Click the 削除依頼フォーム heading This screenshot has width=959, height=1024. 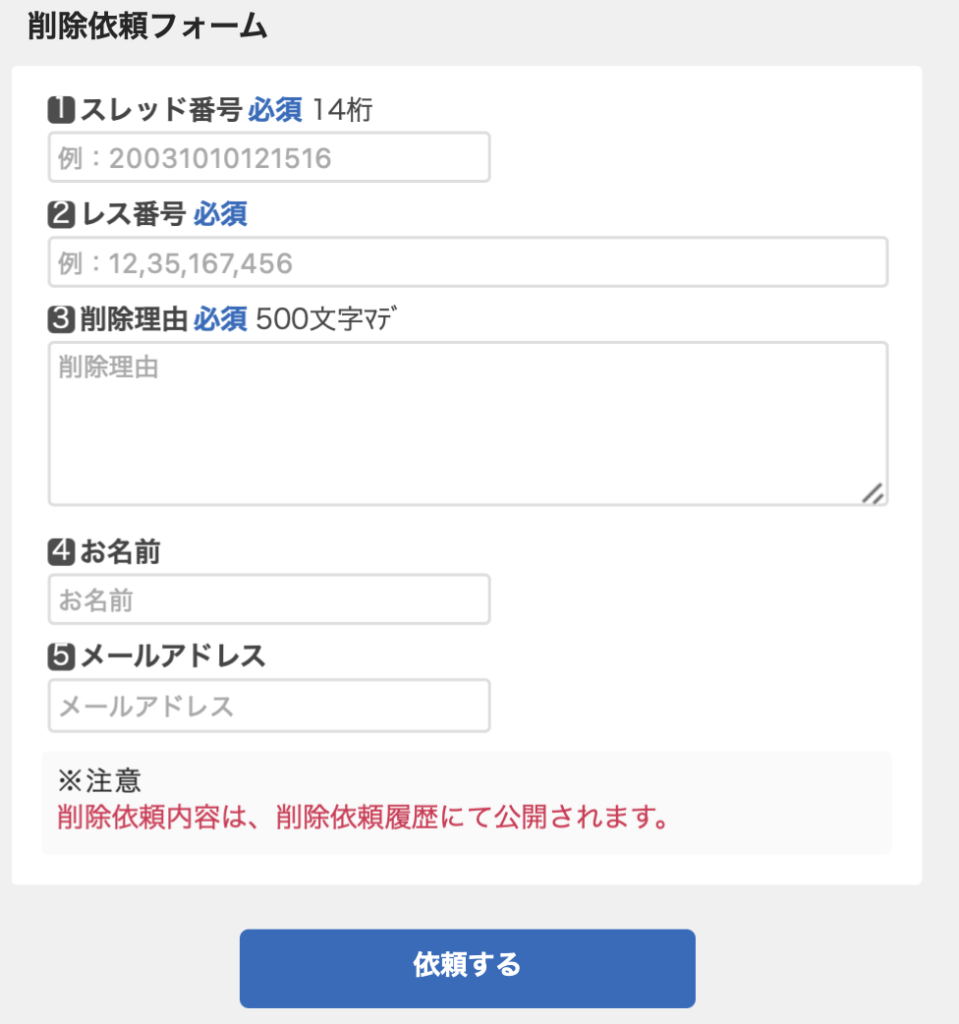tap(148, 26)
